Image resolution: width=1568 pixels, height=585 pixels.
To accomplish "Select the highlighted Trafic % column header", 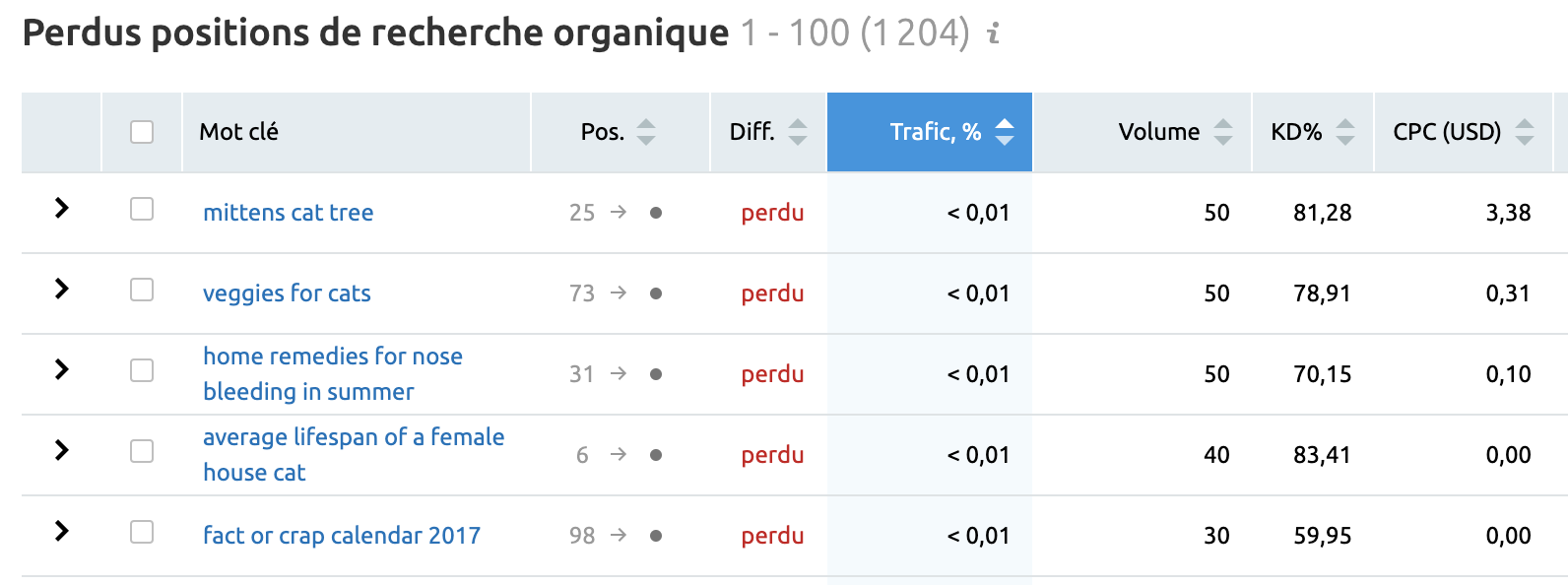I will click(929, 130).
